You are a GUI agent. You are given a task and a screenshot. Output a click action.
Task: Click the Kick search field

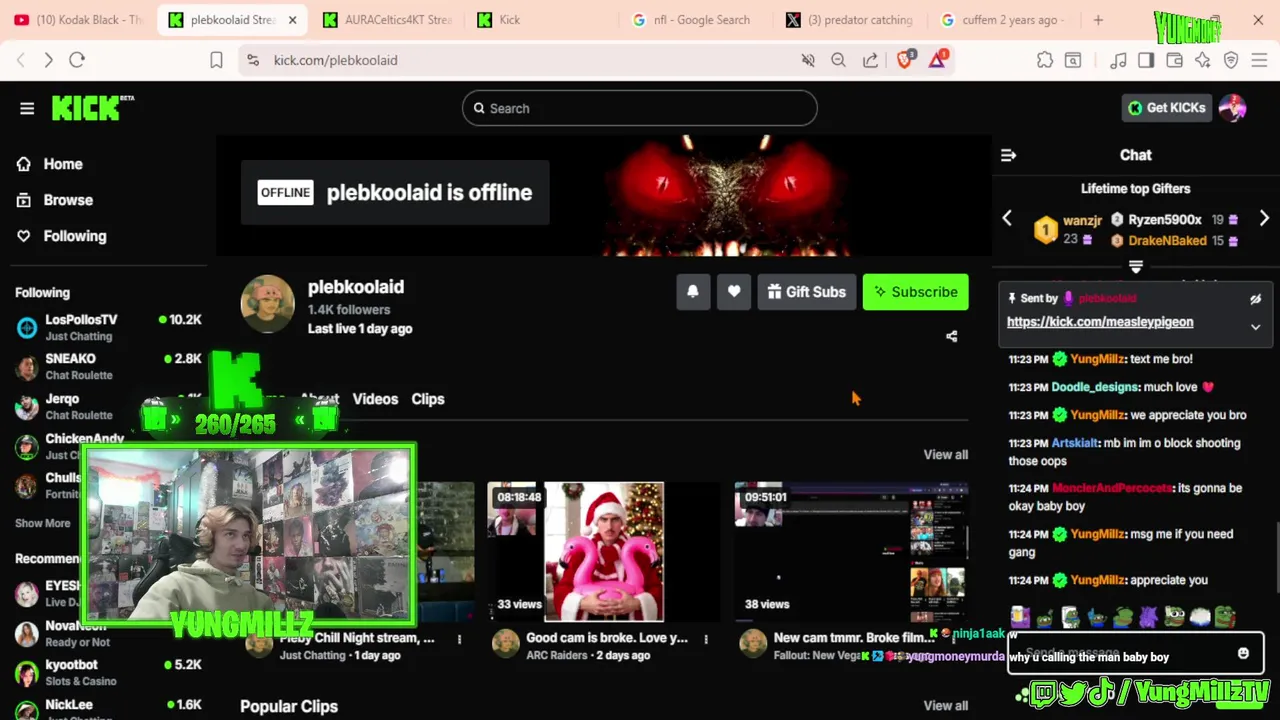coord(640,108)
